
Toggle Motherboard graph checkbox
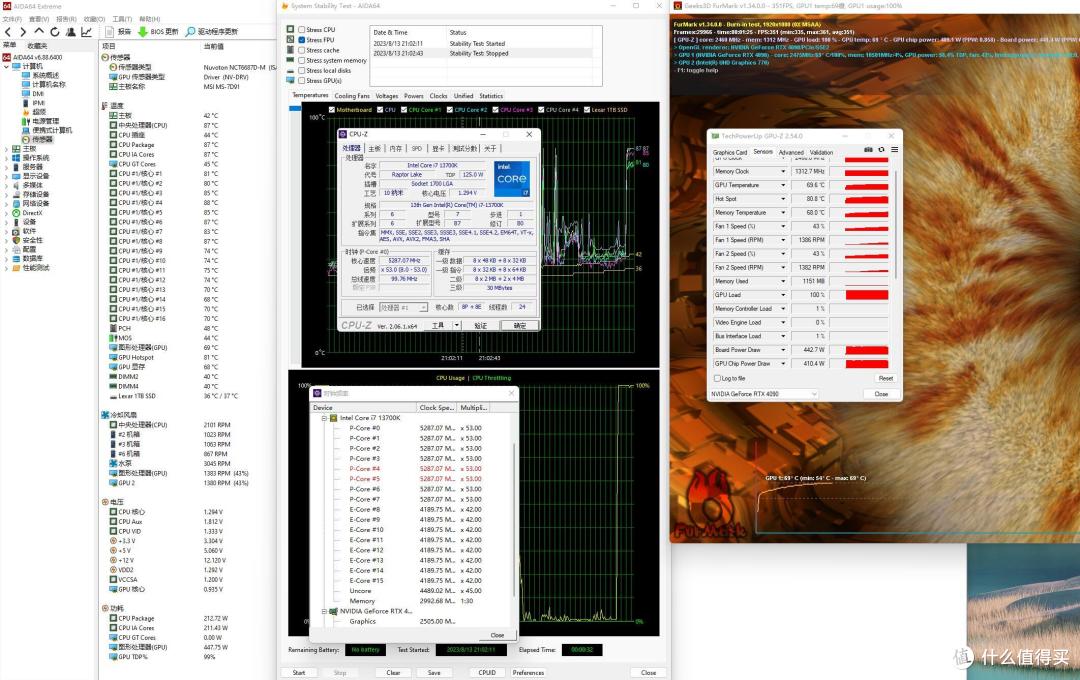click(332, 110)
